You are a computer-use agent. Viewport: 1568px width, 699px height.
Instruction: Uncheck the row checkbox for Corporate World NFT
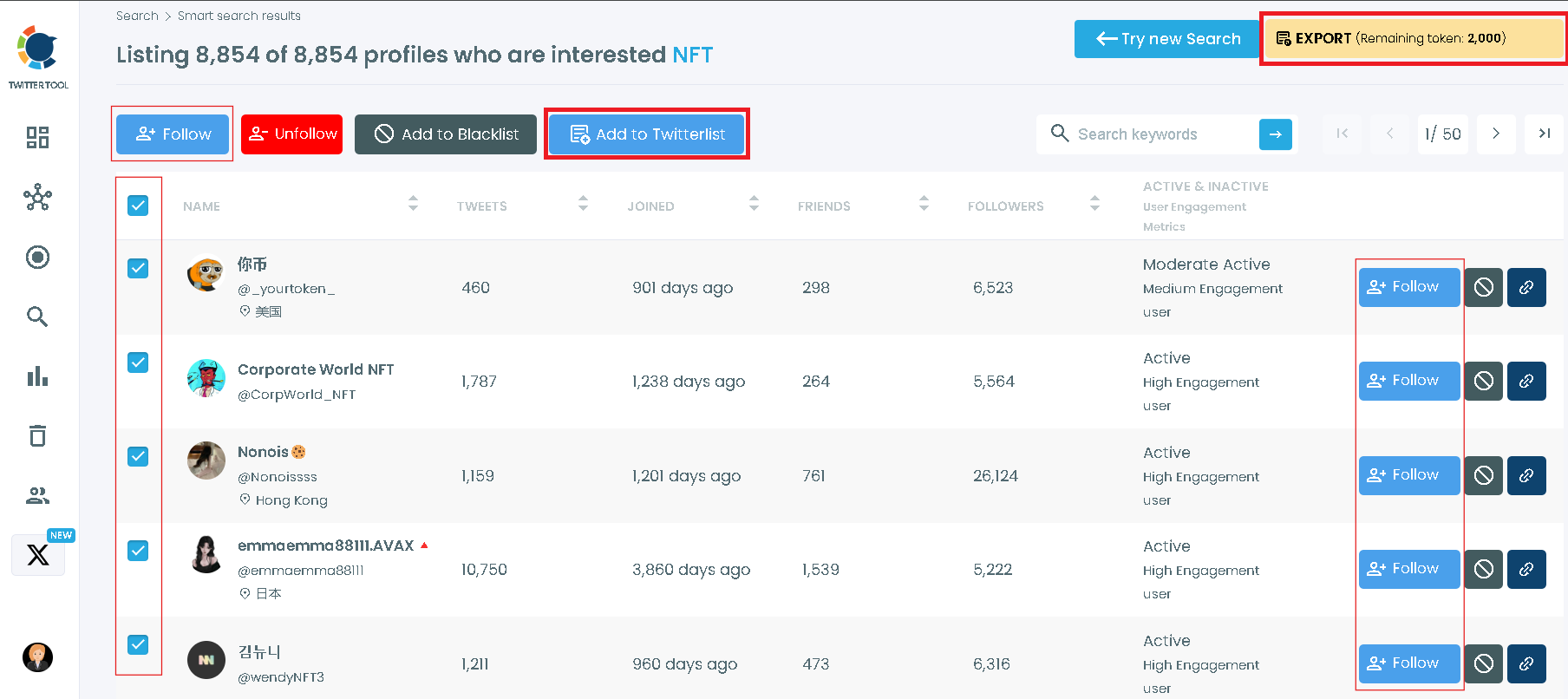pyautogui.click(x=138, y=362)
